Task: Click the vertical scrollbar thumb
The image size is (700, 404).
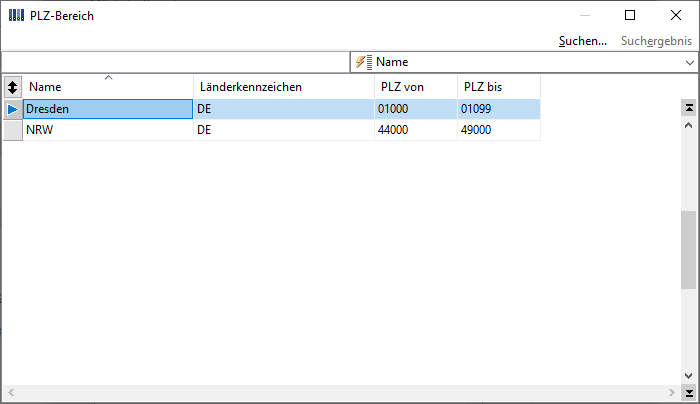Action: [x=688, y=250]
